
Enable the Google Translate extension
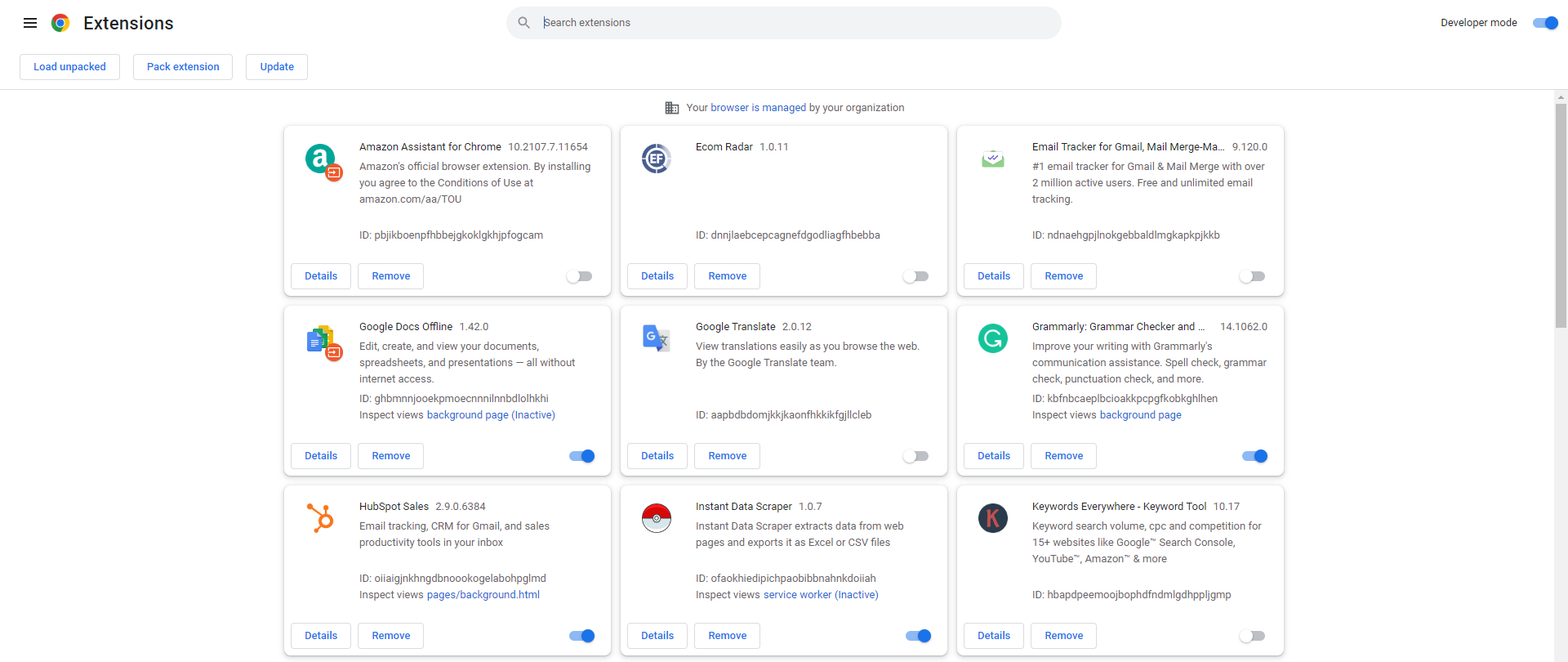(915, 456)
